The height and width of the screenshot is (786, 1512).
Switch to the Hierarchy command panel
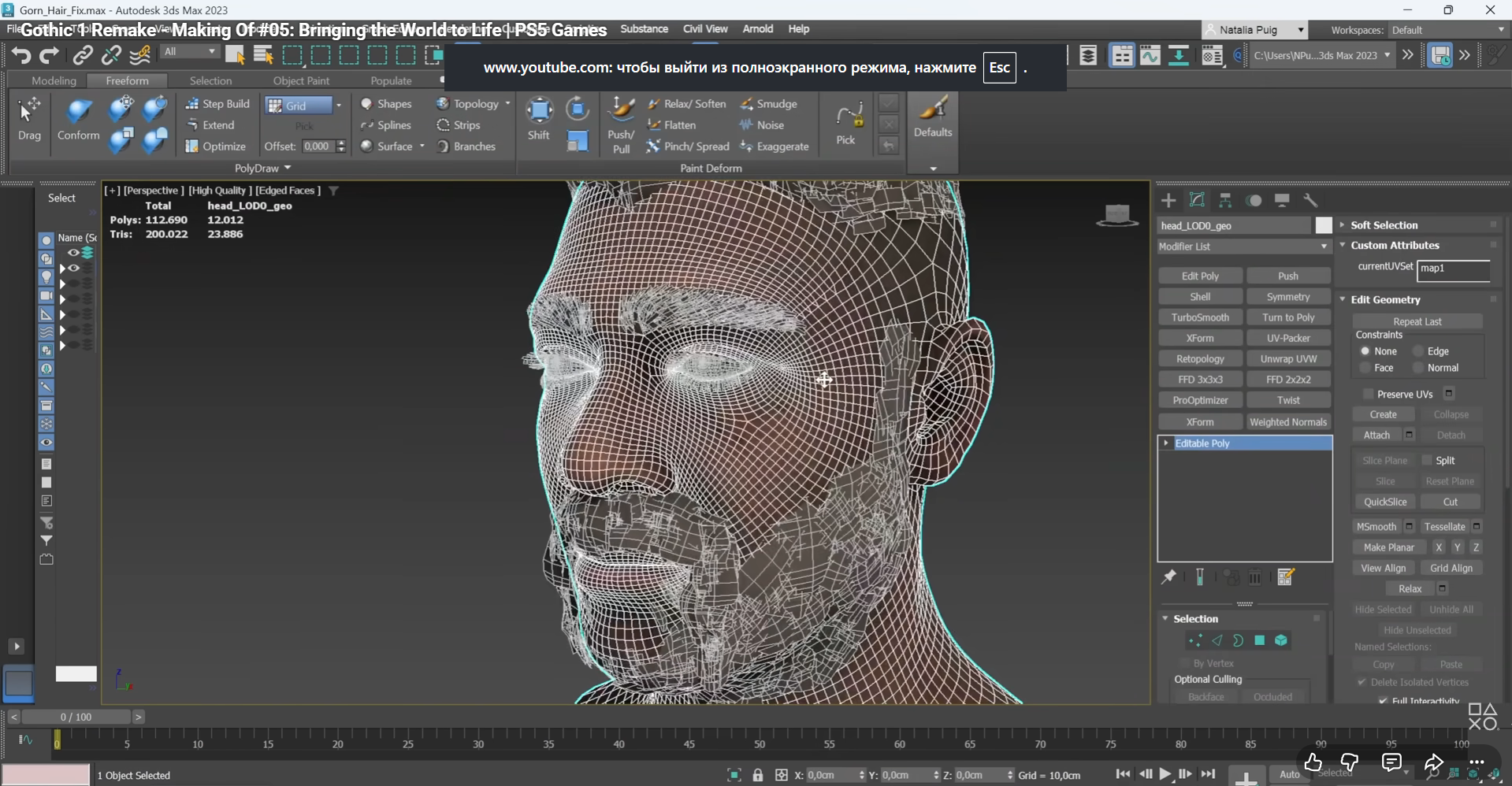pos(1225,200)
